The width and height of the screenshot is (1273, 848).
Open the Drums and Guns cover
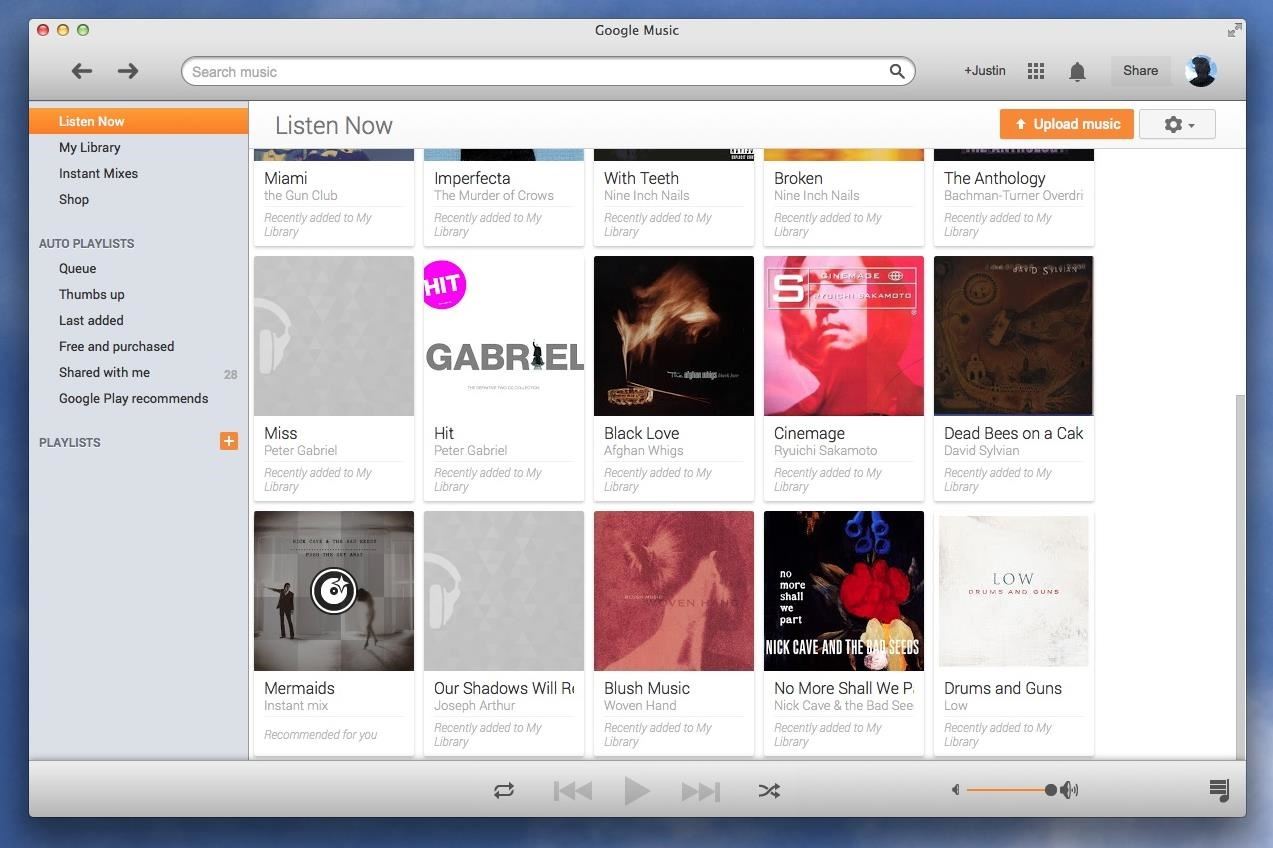(x=1014, y=591)
